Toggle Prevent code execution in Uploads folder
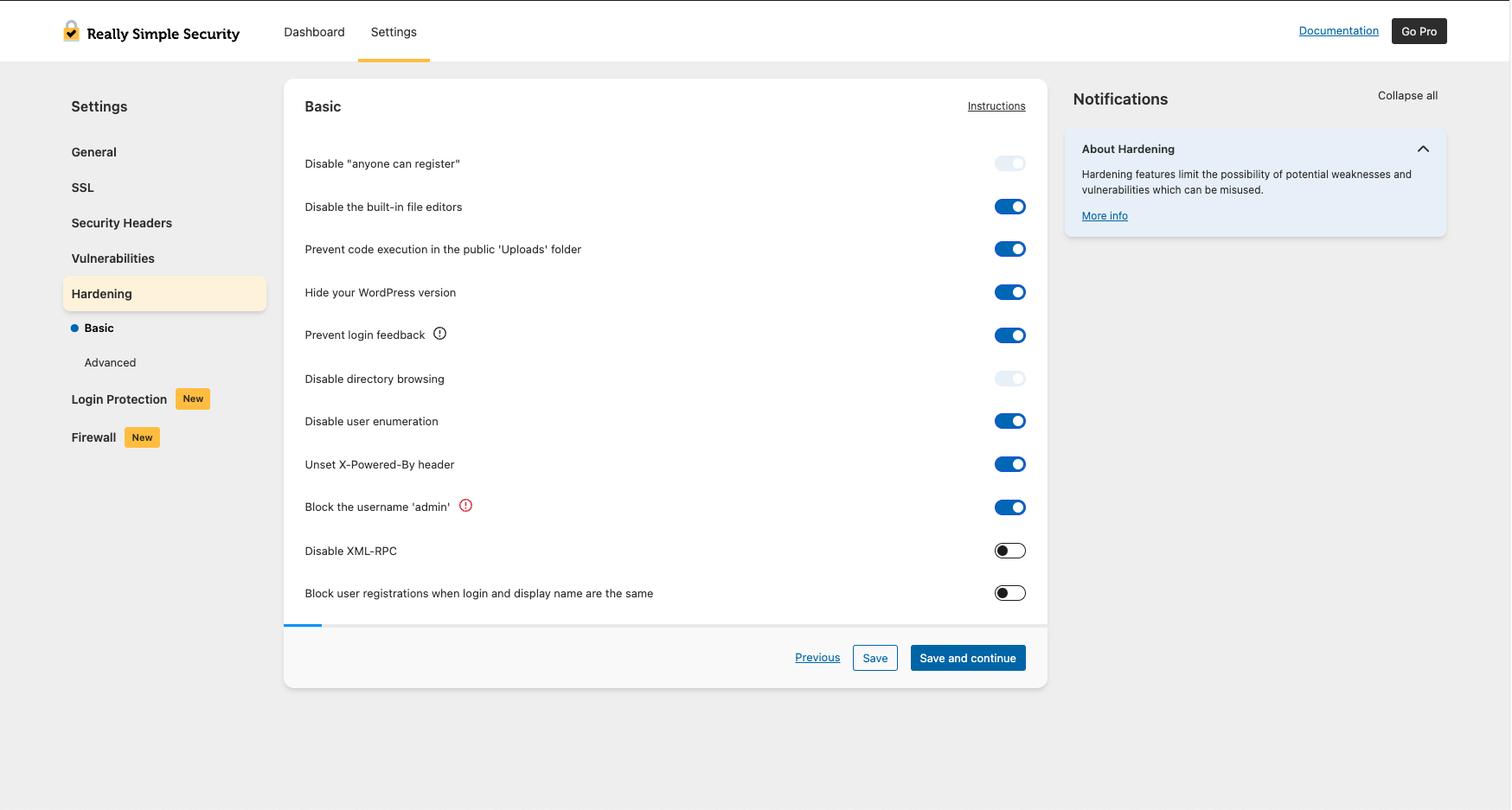Image resolution: width=1512 pixels, height=810 pixels. (x=1009, y=249)
